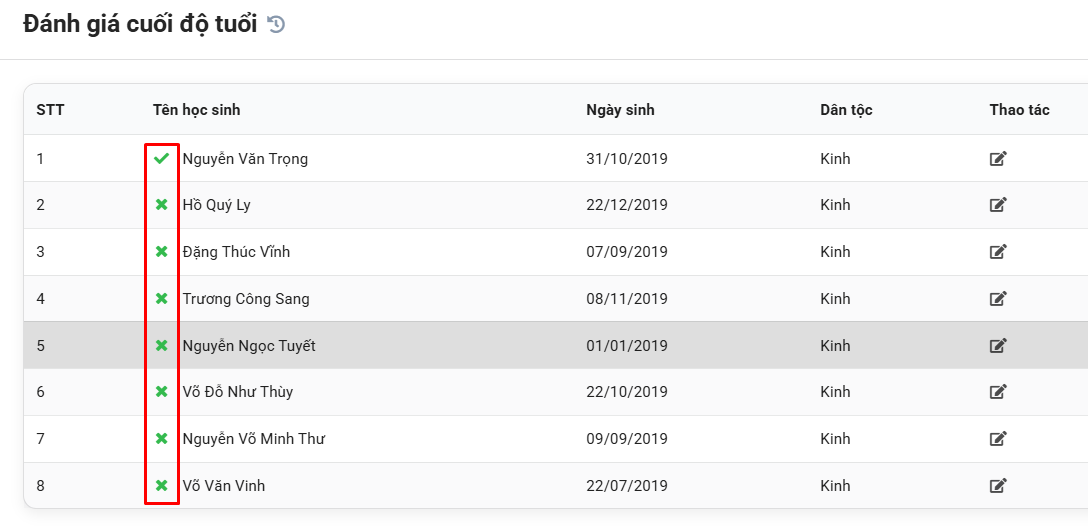Open the history icon beside page title
Screen dimensions: 1088x530
(x=277, y=25)
